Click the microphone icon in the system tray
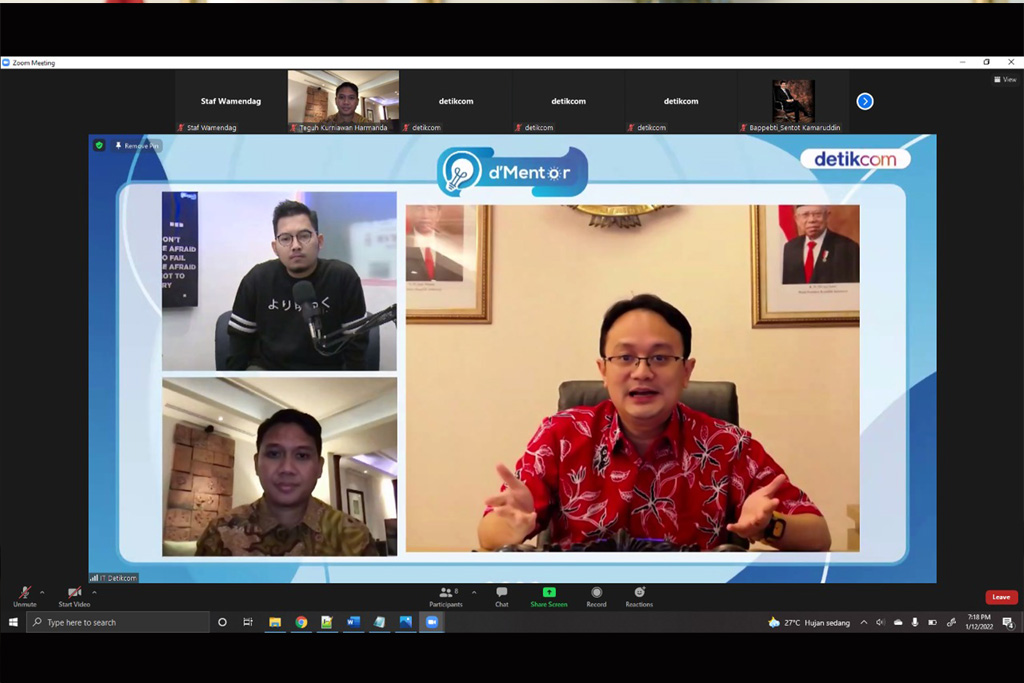 click(x=915, y=623)
